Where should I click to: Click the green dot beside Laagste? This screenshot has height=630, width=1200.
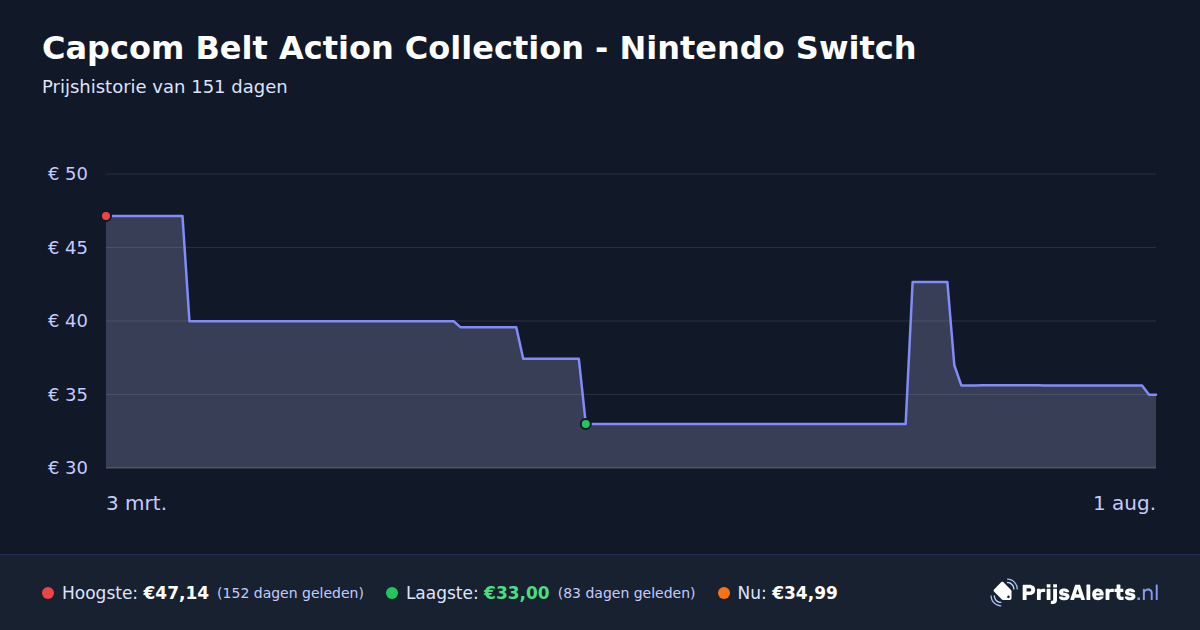392,593
